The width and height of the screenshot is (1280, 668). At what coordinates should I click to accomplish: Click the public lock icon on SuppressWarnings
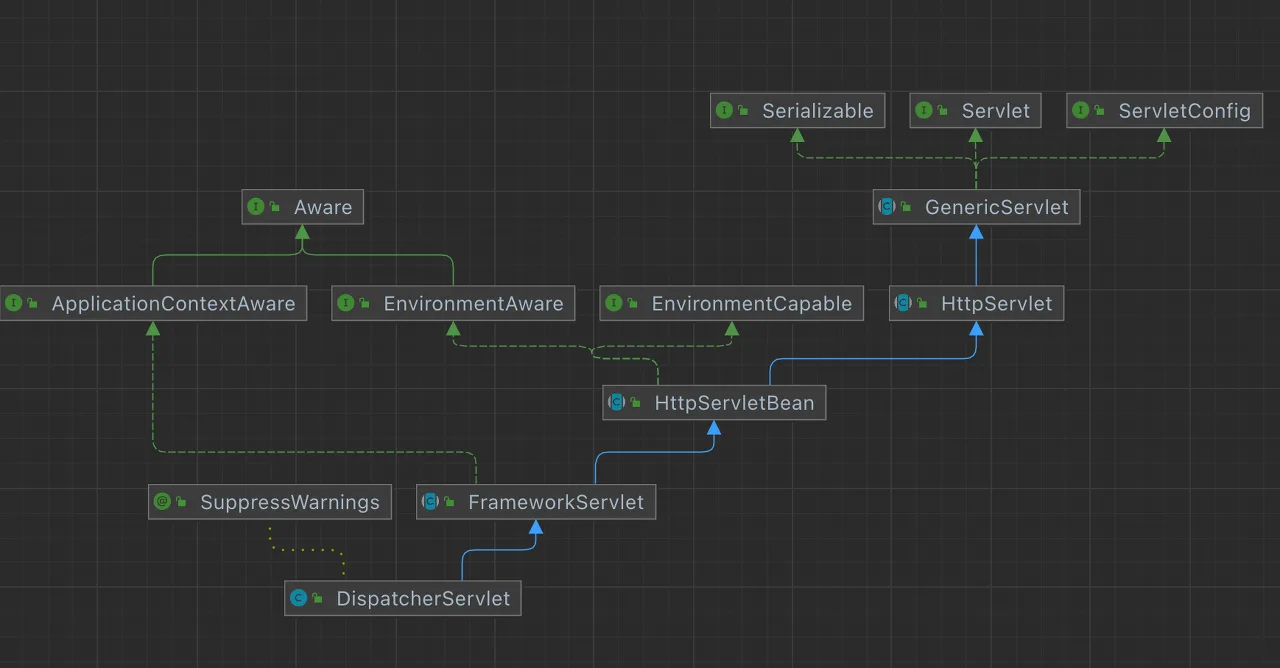[x=181, y=502]
